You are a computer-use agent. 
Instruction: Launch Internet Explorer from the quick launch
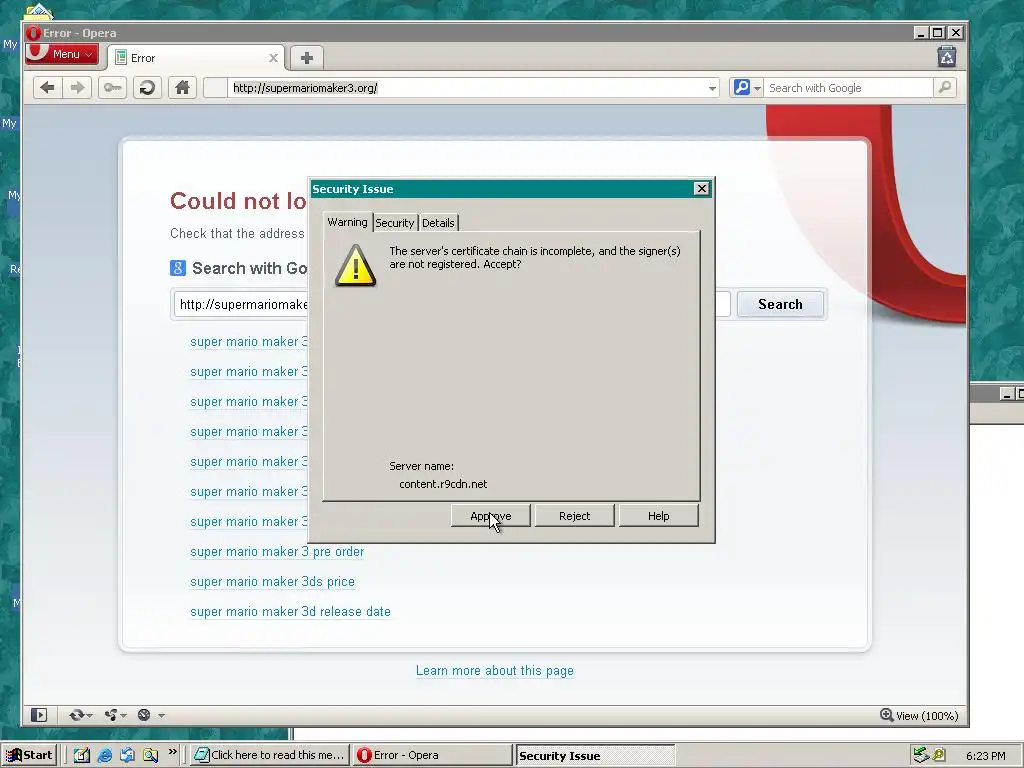pos(104,756)
